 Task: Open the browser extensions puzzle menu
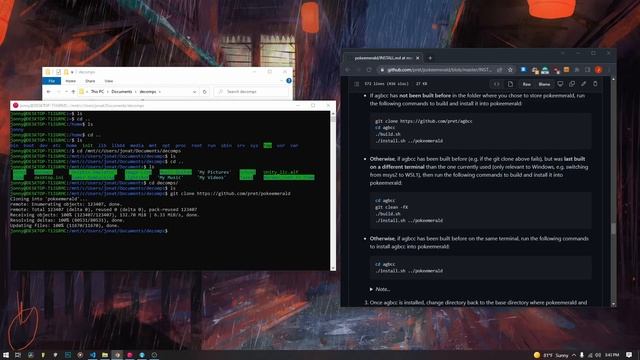pos(577,70)
